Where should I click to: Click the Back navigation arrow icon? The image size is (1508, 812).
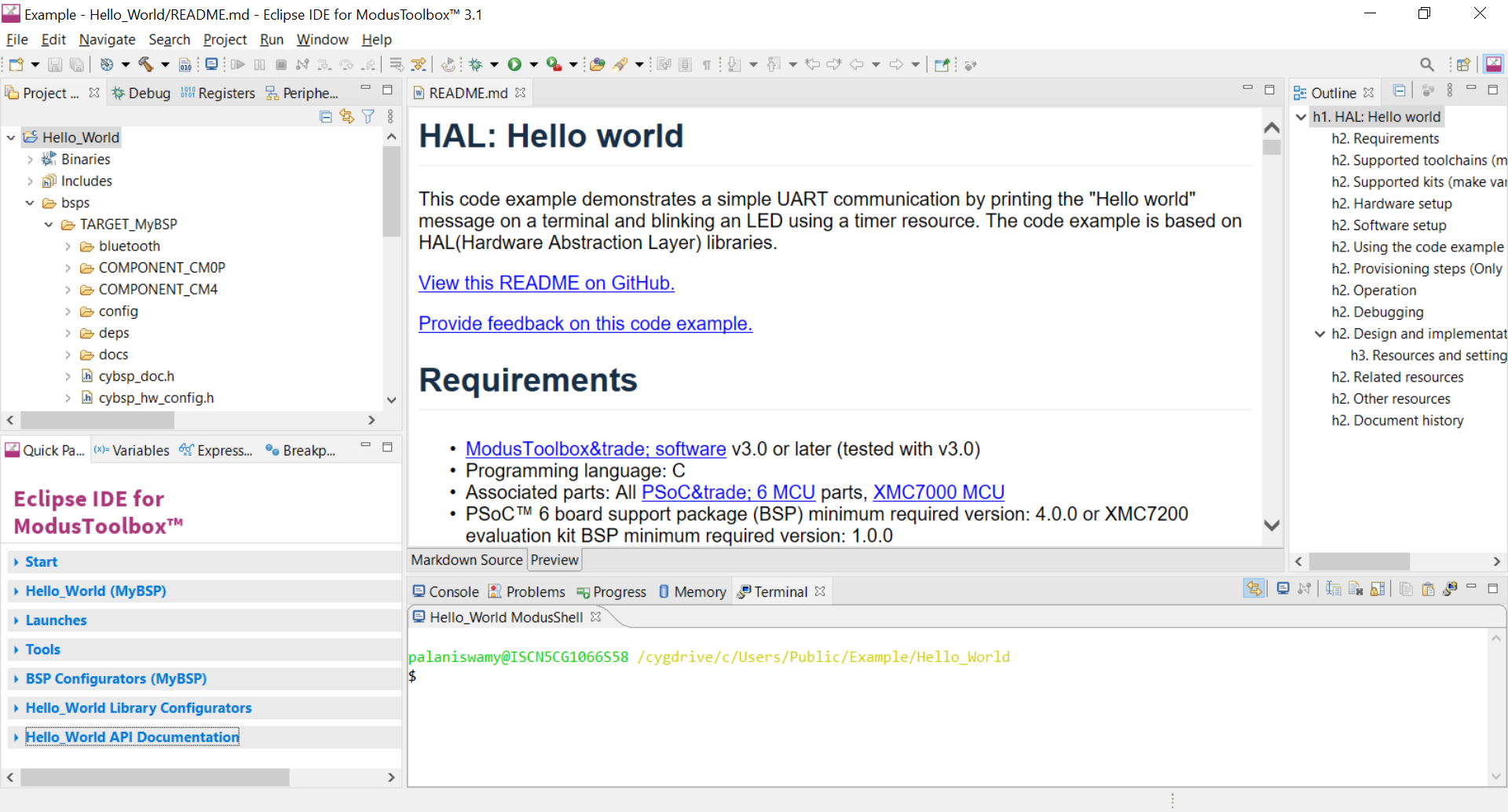point(857,64)
